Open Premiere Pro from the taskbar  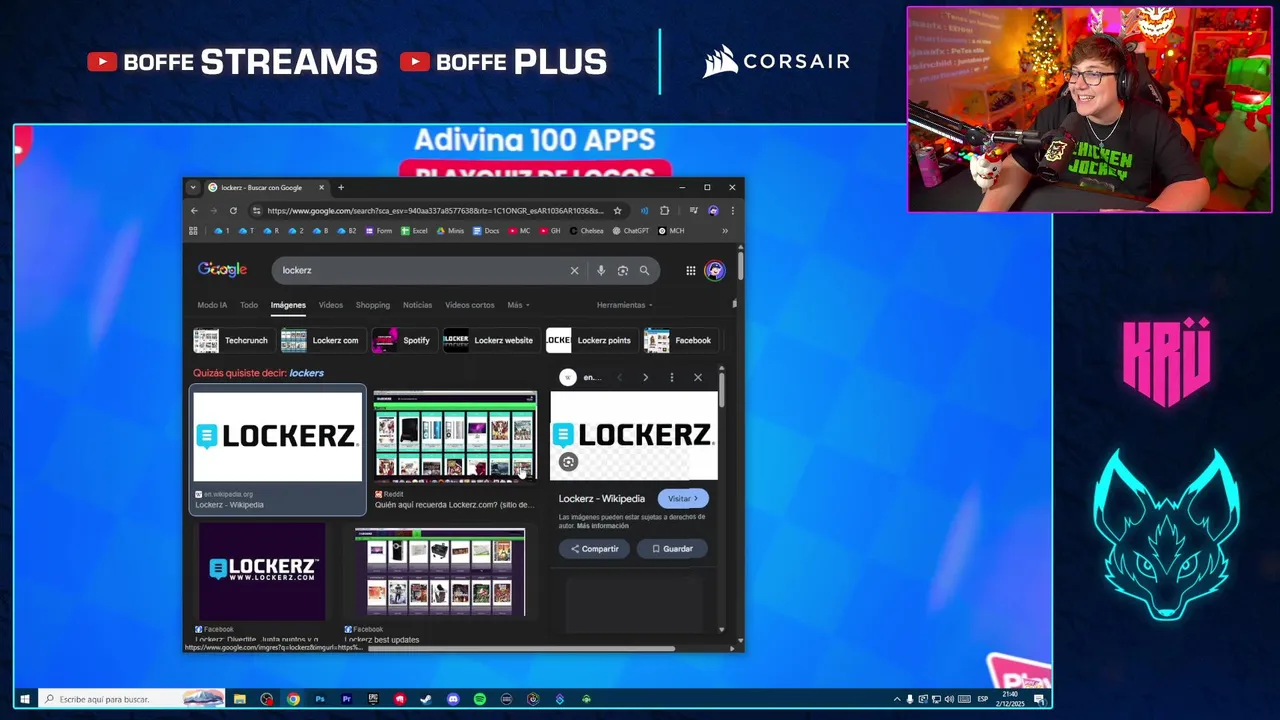347,699
